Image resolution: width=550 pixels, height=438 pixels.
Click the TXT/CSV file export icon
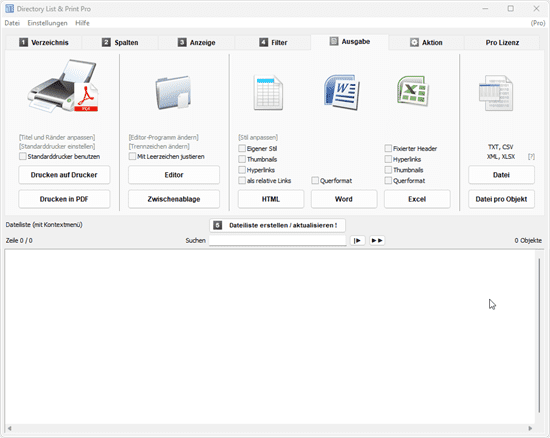(496, 93)
